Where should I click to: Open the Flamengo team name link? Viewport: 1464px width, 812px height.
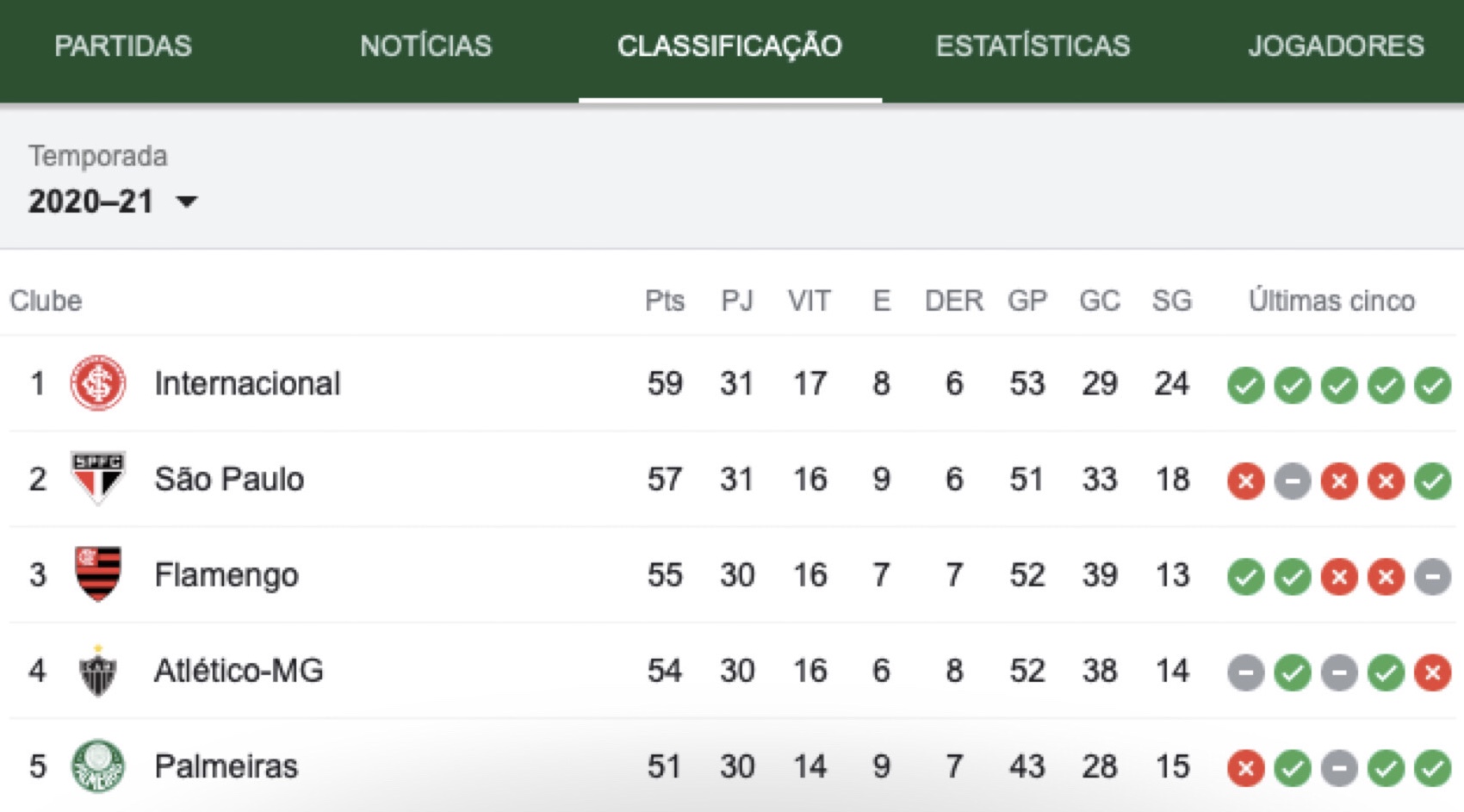tap(226, 574)
